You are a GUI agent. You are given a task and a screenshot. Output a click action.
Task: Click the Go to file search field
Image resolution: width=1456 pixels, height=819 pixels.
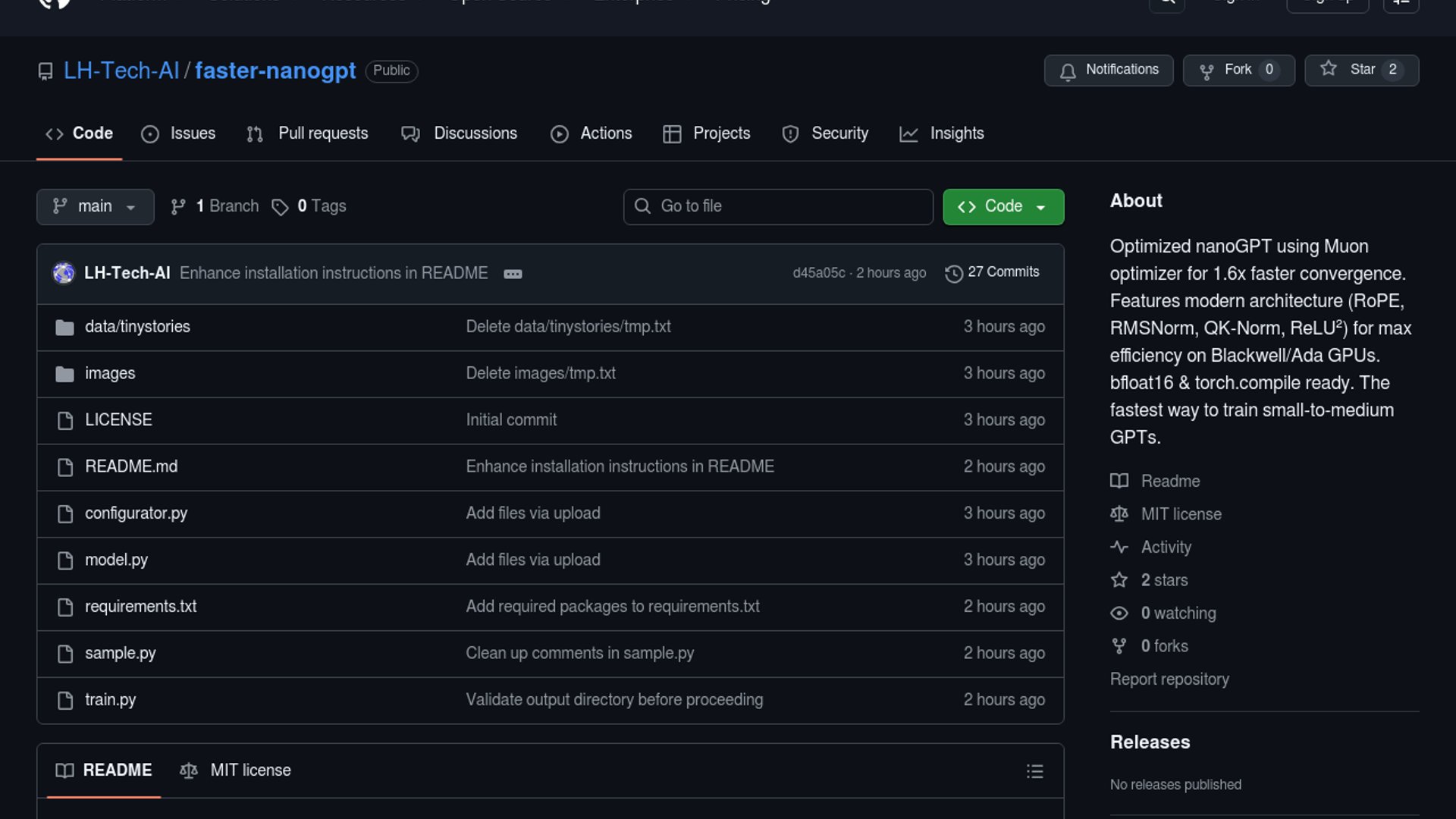click(777, 206)
